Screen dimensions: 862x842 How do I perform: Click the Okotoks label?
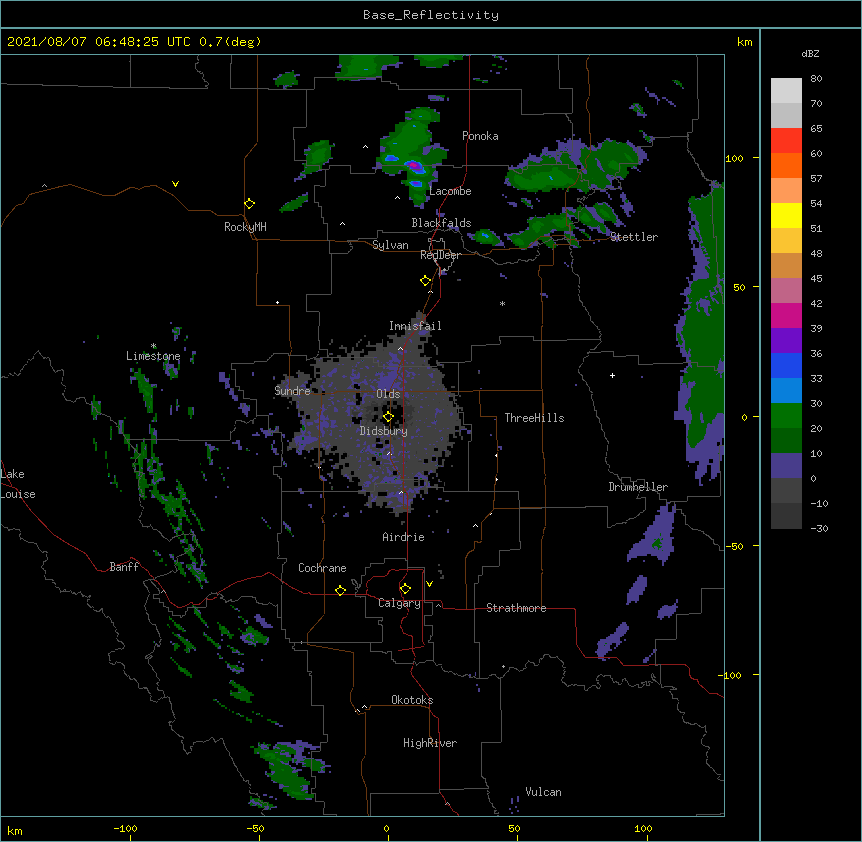[x=412, y=700]
